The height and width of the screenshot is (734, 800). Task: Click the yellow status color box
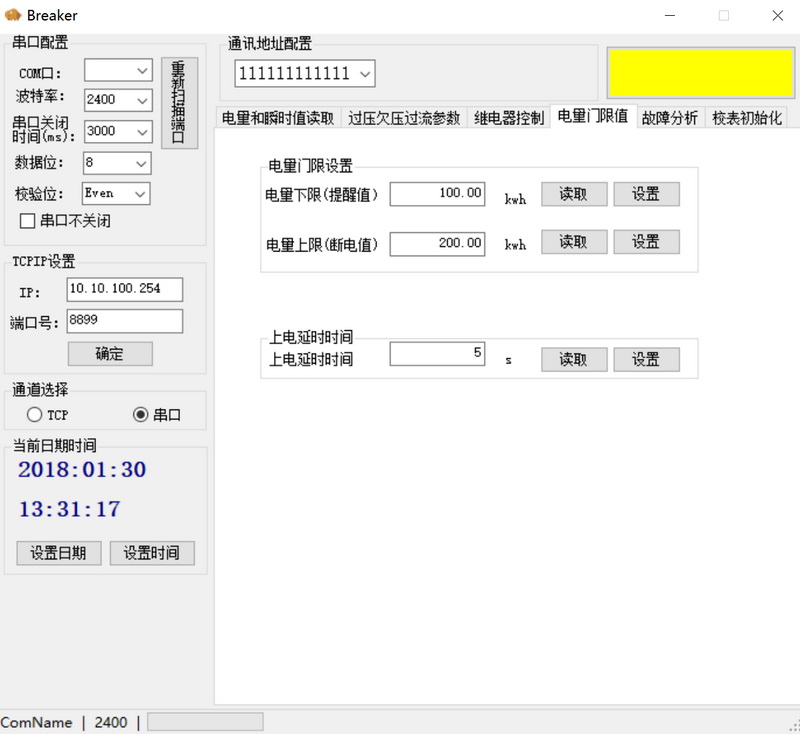(699, 71)
